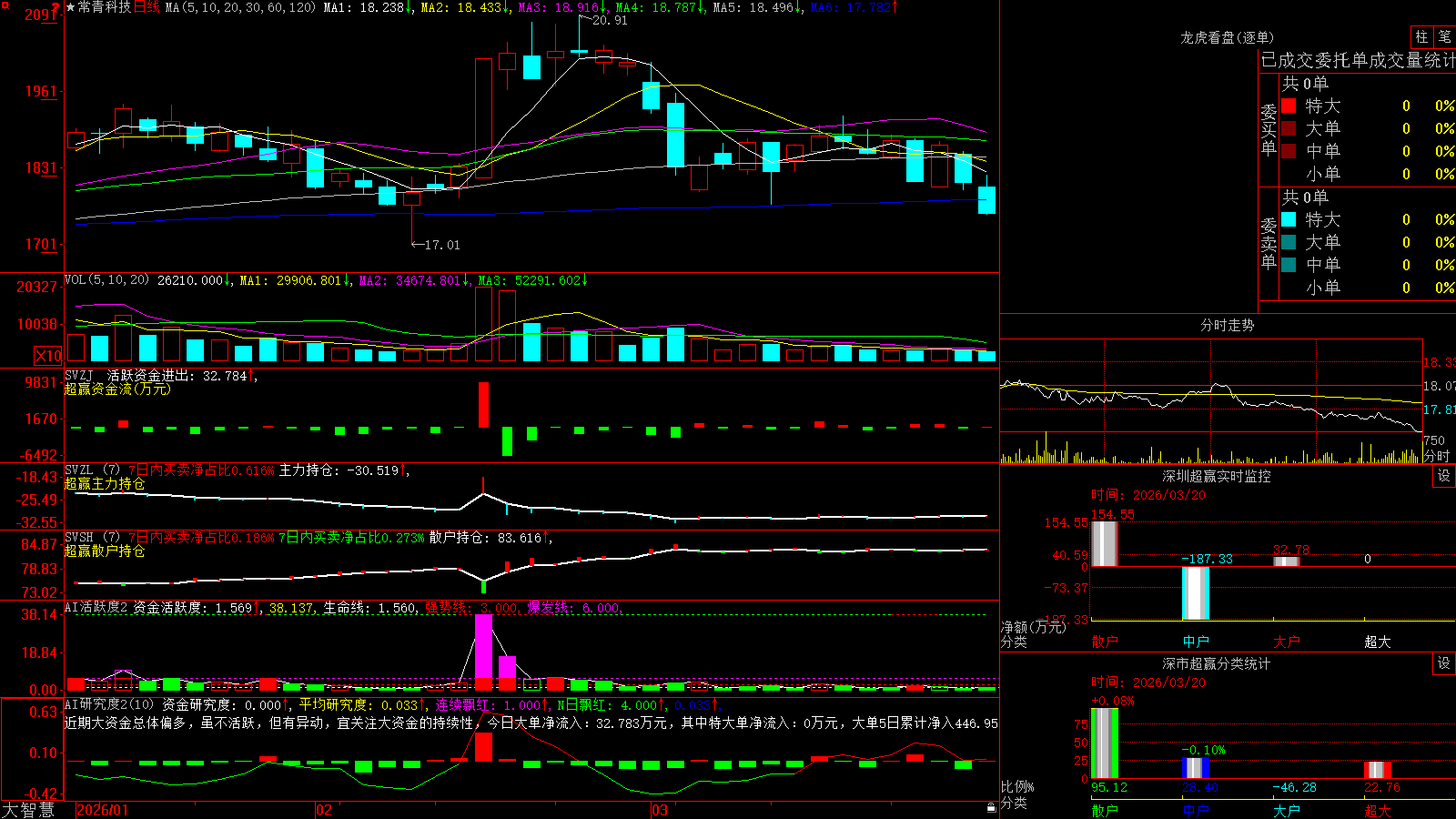Click the 分时 label beside intraday chart
The height and width of the screenshot is (819, 1456).
pos(1437,456)
